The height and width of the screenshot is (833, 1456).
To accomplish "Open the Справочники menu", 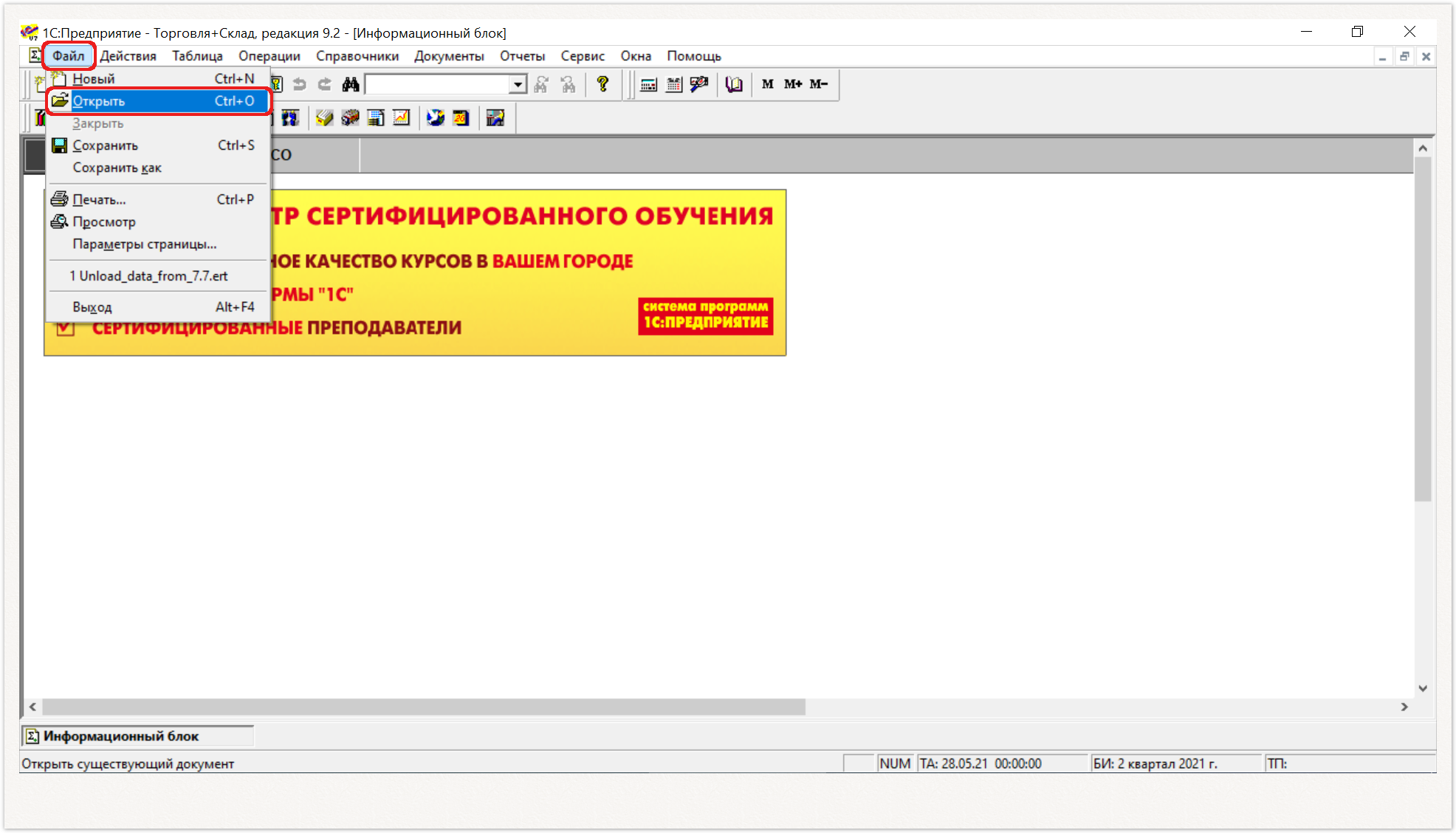I will [357, 56].
